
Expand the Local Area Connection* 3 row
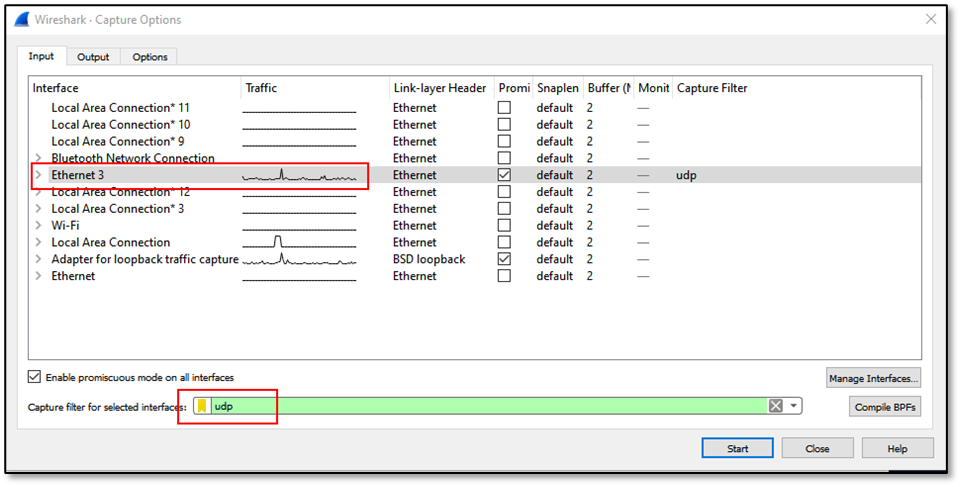tap(38, 209)
